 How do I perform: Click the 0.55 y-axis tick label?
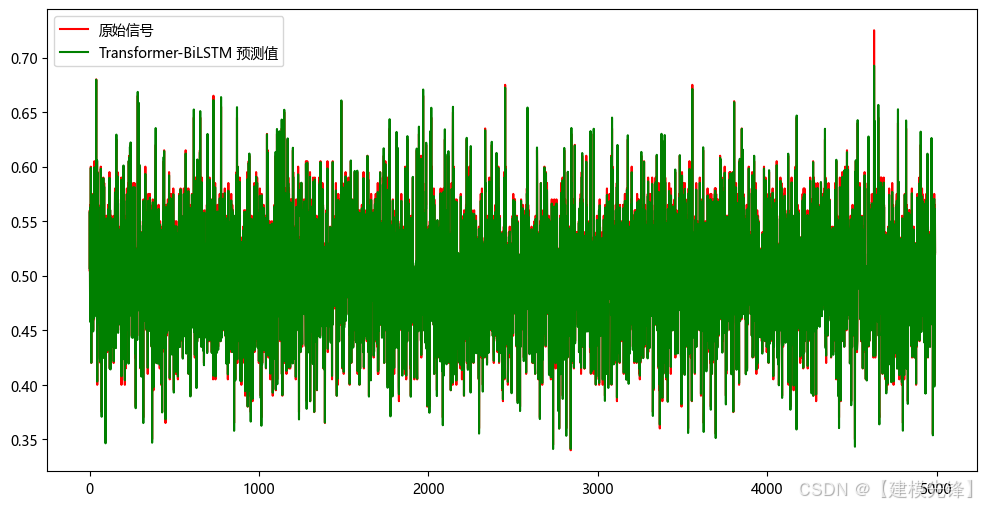click(25, 222)
